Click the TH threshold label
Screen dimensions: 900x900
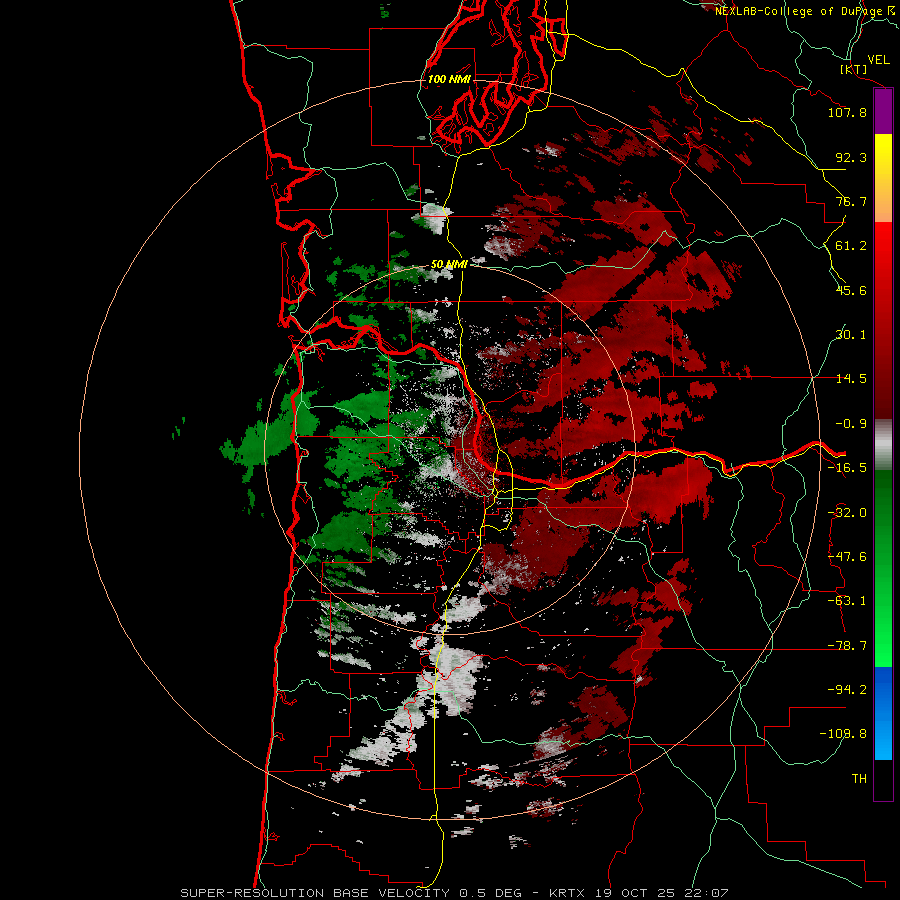(x=859, y=779)
